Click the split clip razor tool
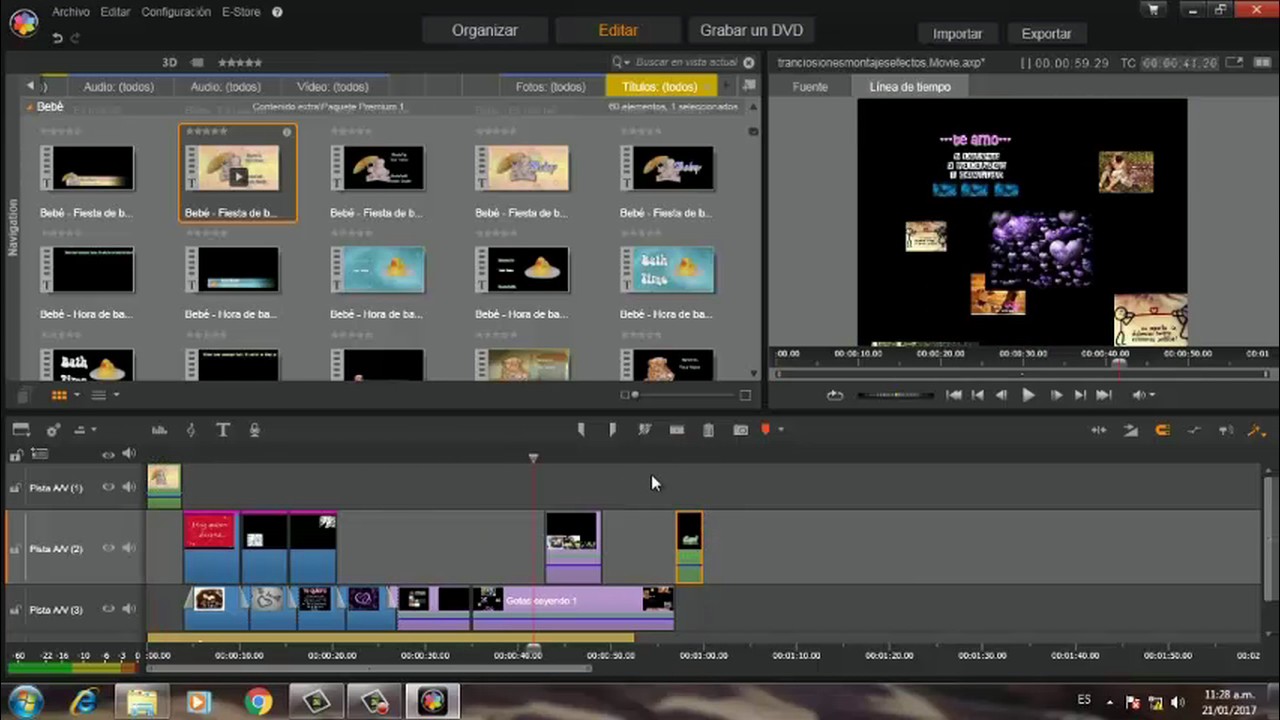 click(x=645, y=430)
